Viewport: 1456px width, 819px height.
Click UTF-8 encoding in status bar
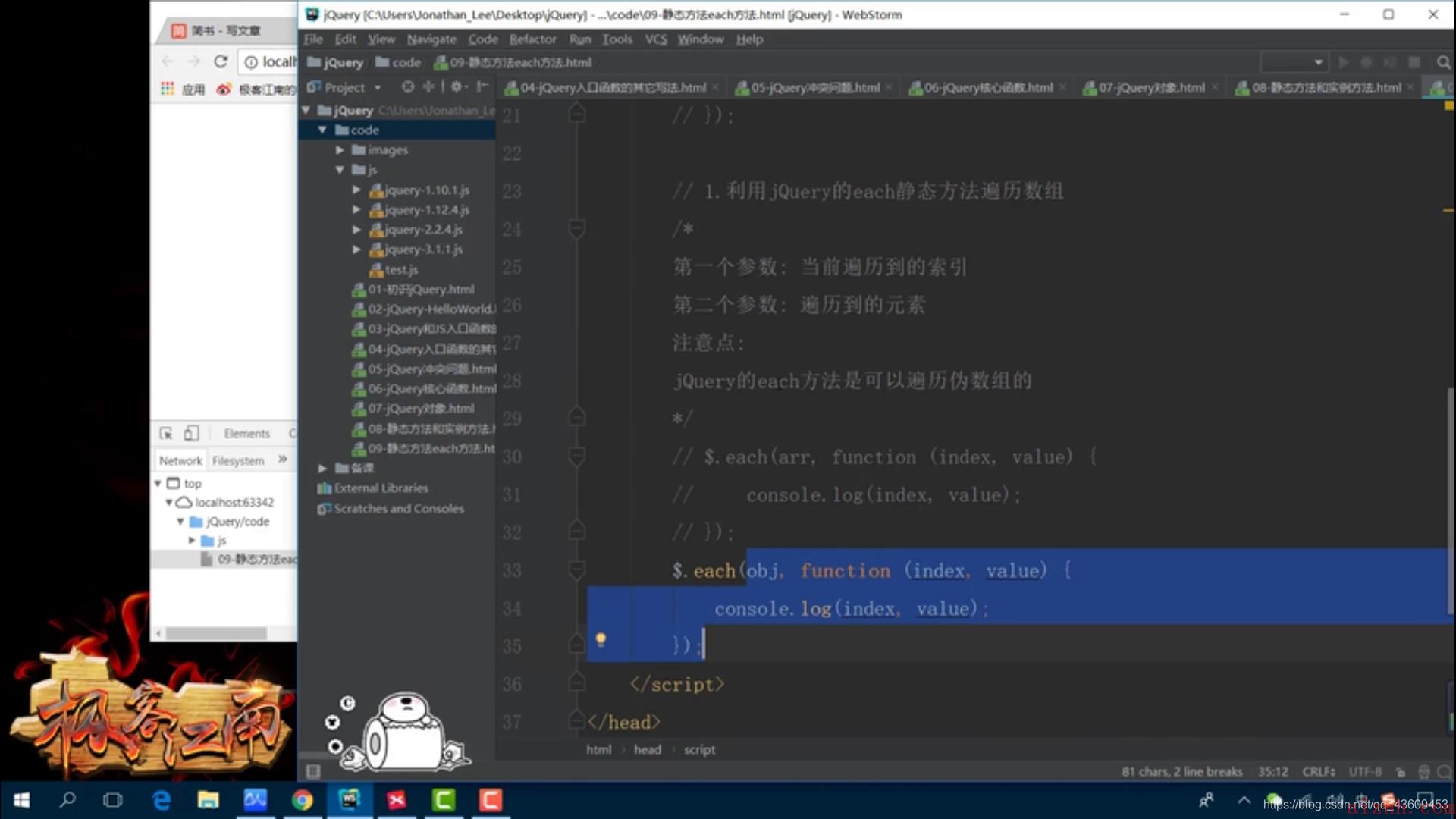[1365, 772]
